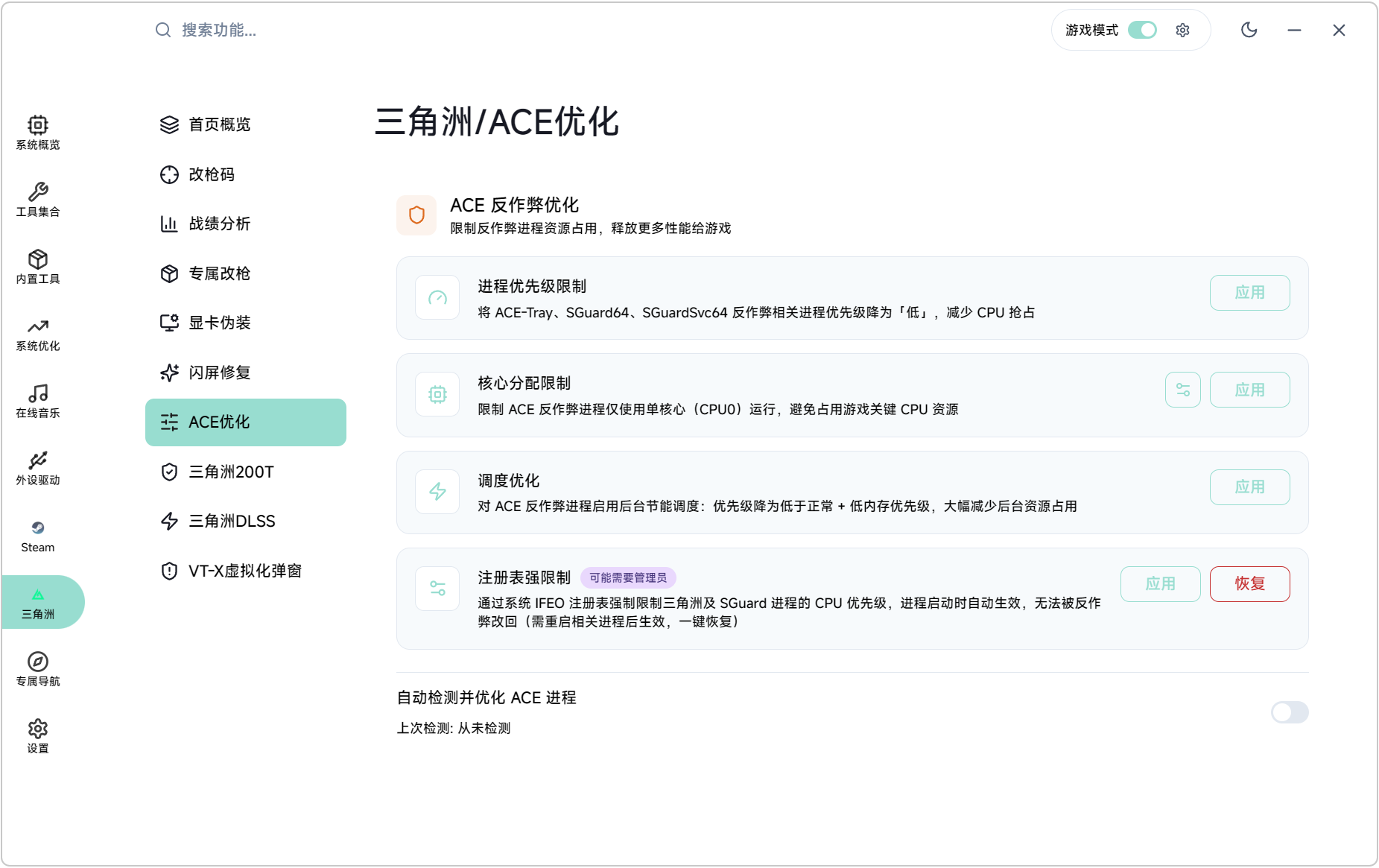Open 工具集合 wrench icon
Screen dimensions: 1379x868
38,191
